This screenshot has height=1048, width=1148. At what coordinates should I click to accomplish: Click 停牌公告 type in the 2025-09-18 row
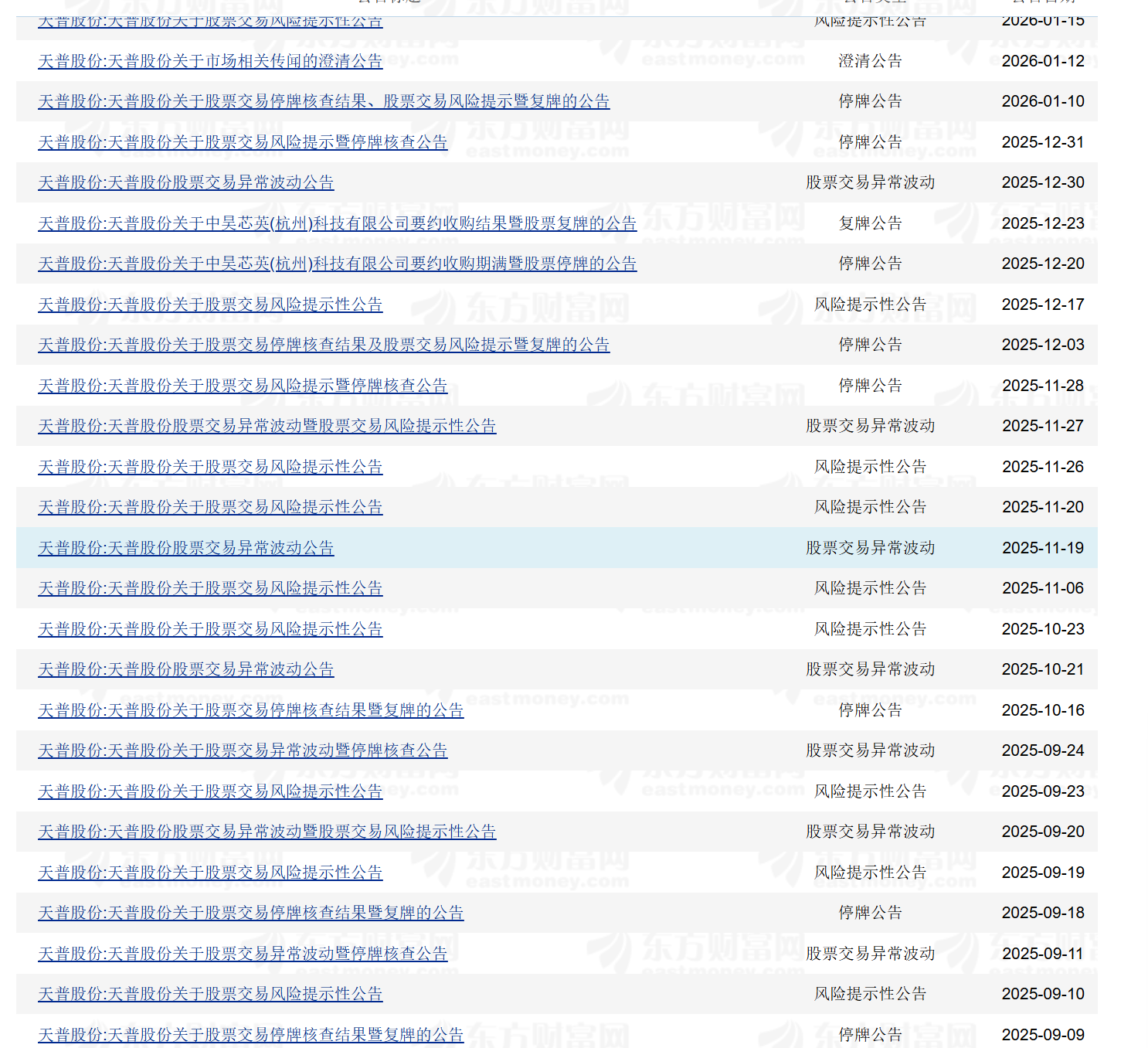point(871,913)
